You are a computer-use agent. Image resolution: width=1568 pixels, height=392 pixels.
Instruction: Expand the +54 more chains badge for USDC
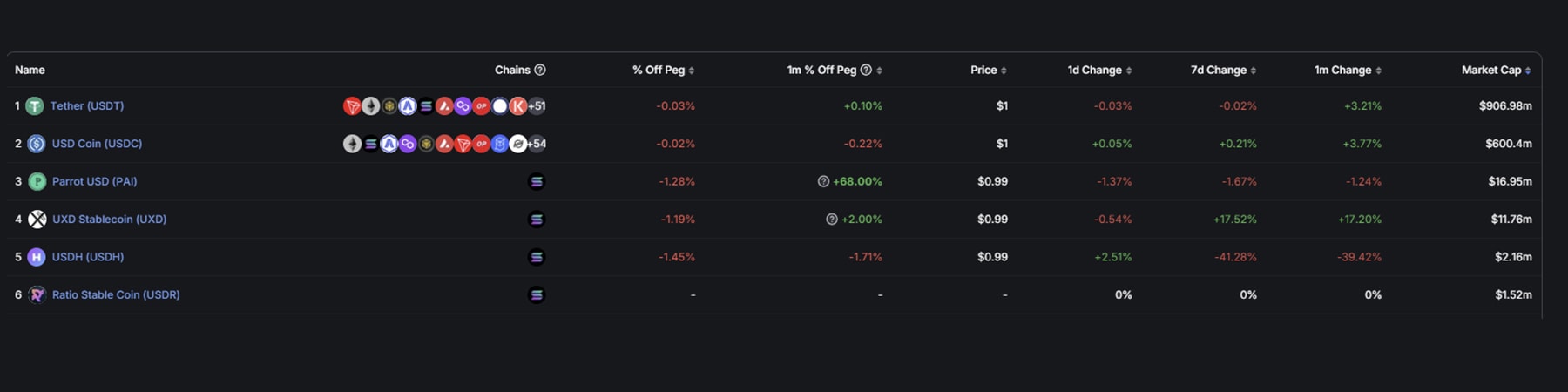[537, 144]
